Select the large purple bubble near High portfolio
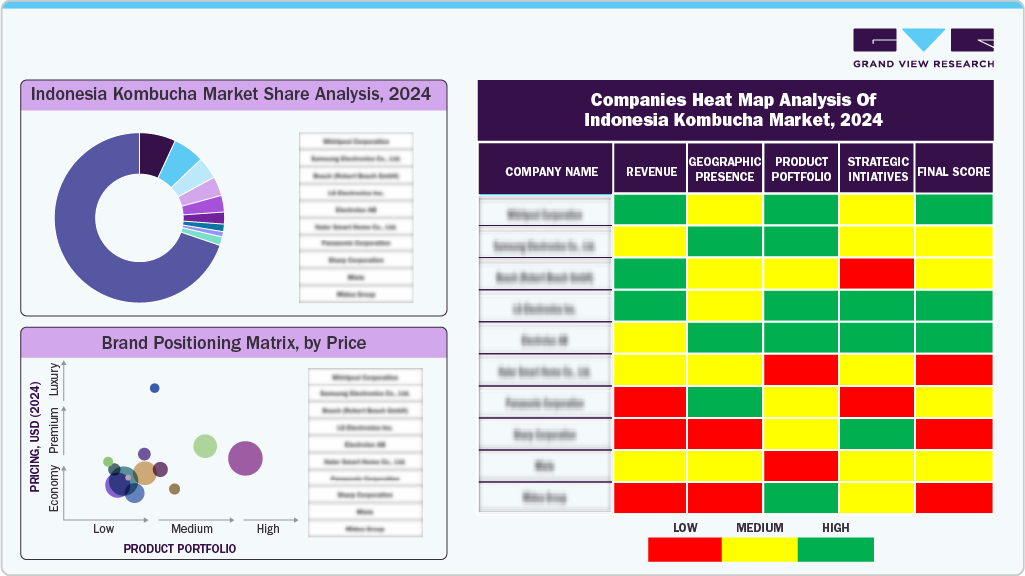The height and width of the screenshot is (576, 1025). 243,458
